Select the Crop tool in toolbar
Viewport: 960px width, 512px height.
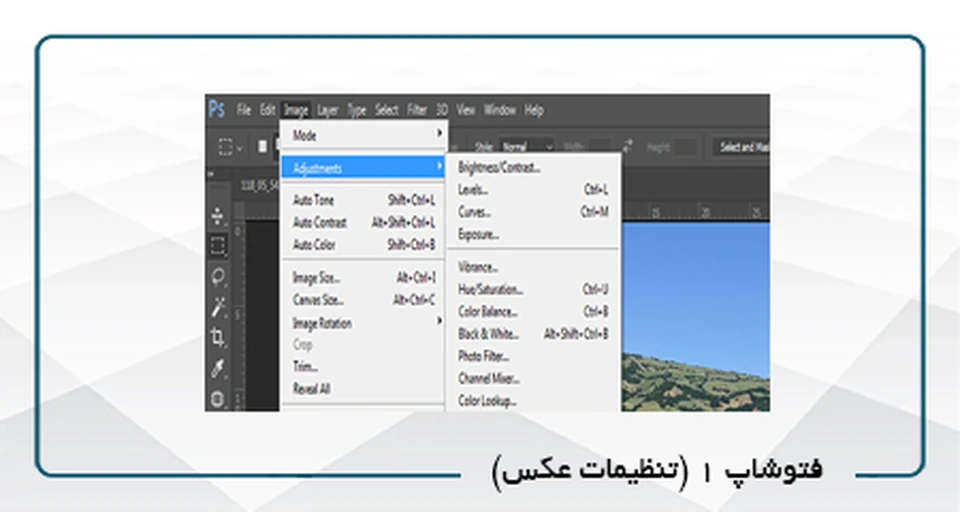pyautogui.click(x=218, y=338)
